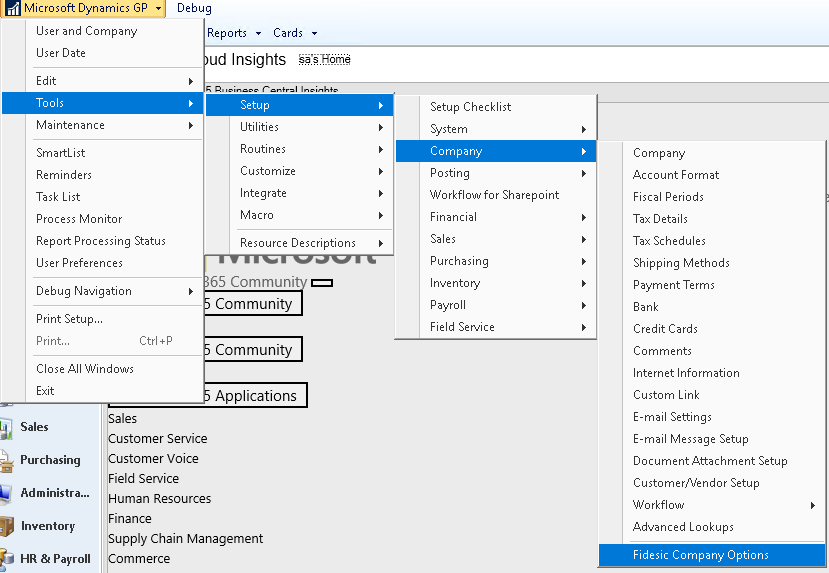Expand the Inventory setup submenu item

pyautogui.click(x=496, y=283)
